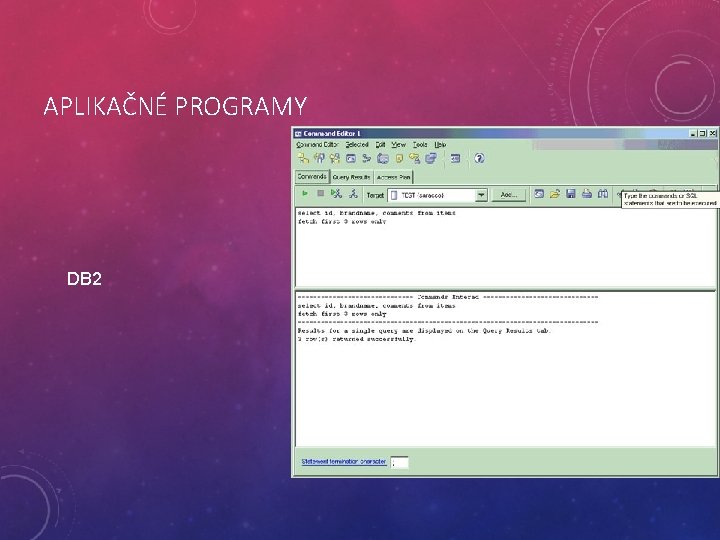Open the Help menu
720x540 pixels.
(x=440, y=144)
